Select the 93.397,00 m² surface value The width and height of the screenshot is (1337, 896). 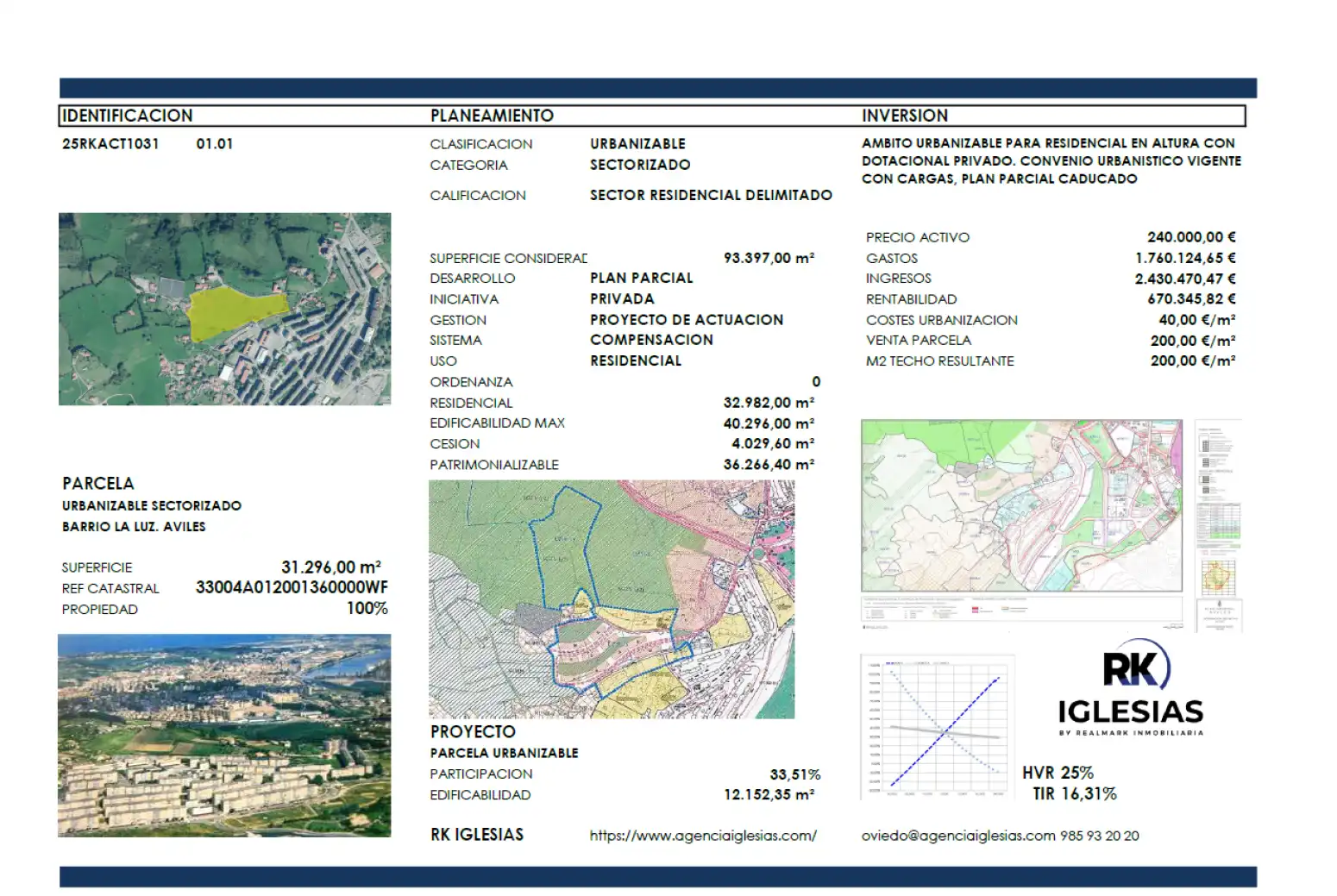point(769,258)
